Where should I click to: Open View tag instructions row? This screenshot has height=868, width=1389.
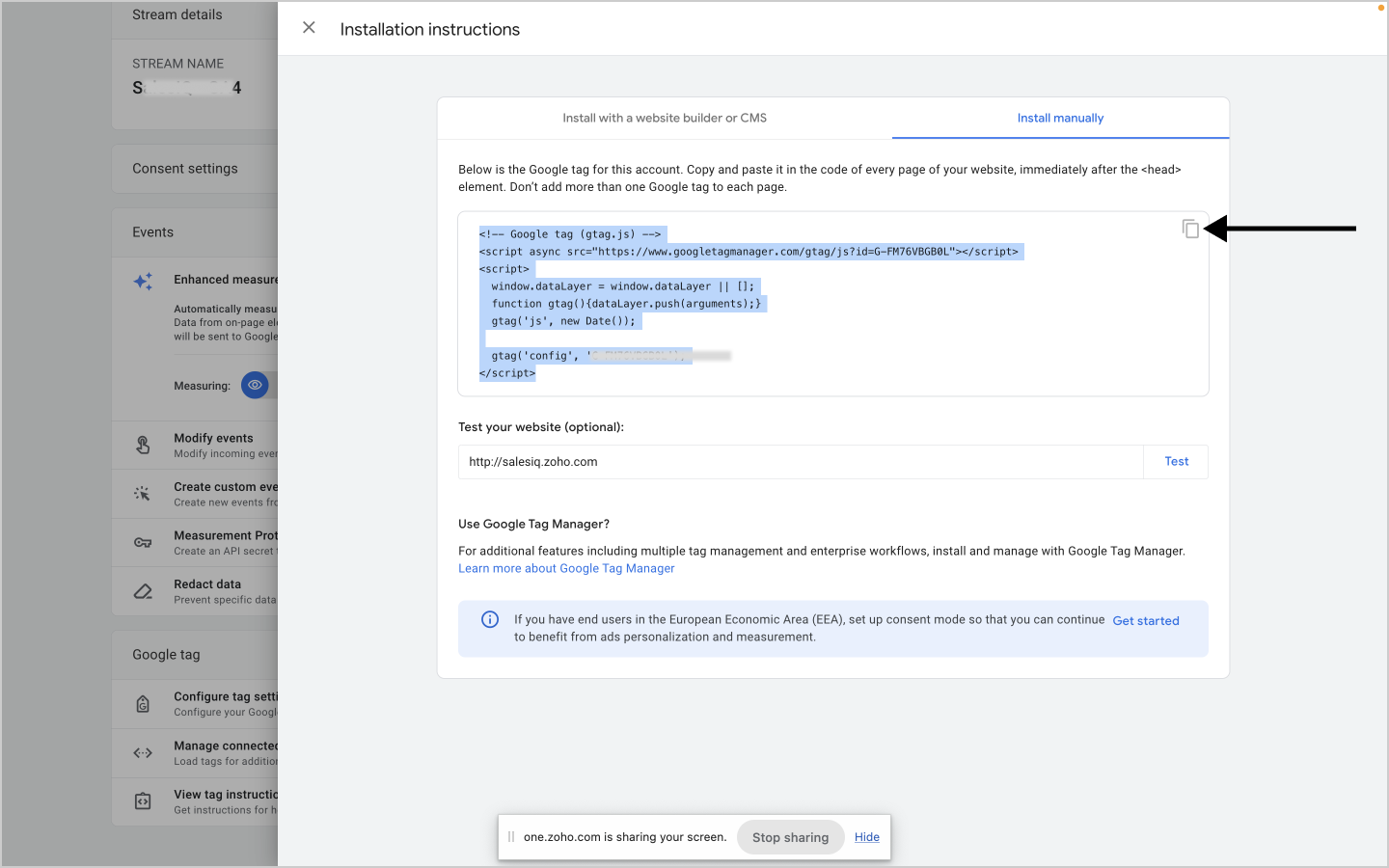click(195, 802)
